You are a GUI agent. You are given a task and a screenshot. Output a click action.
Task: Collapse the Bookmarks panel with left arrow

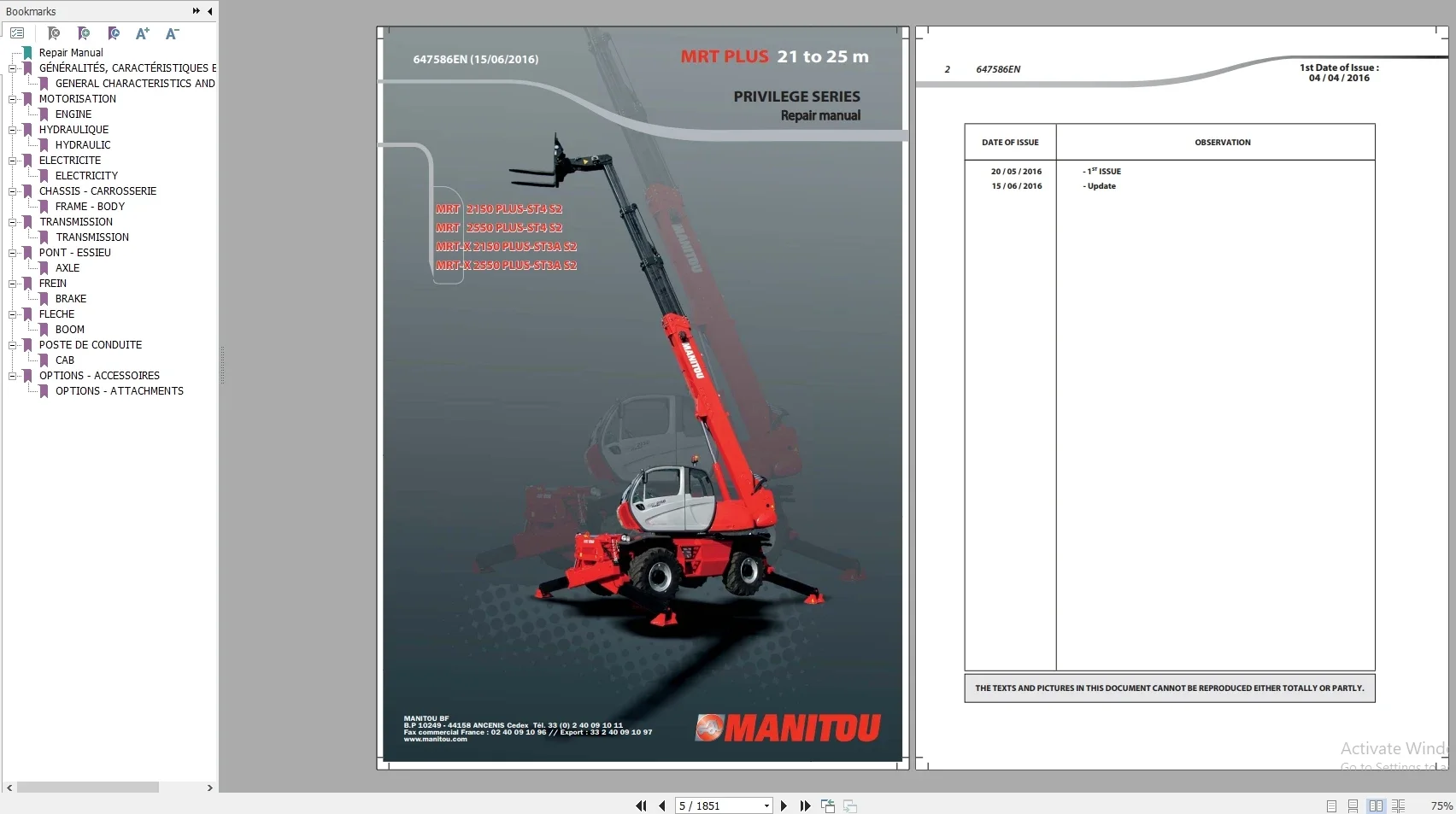pyautogui.click(x=210, y=11)
